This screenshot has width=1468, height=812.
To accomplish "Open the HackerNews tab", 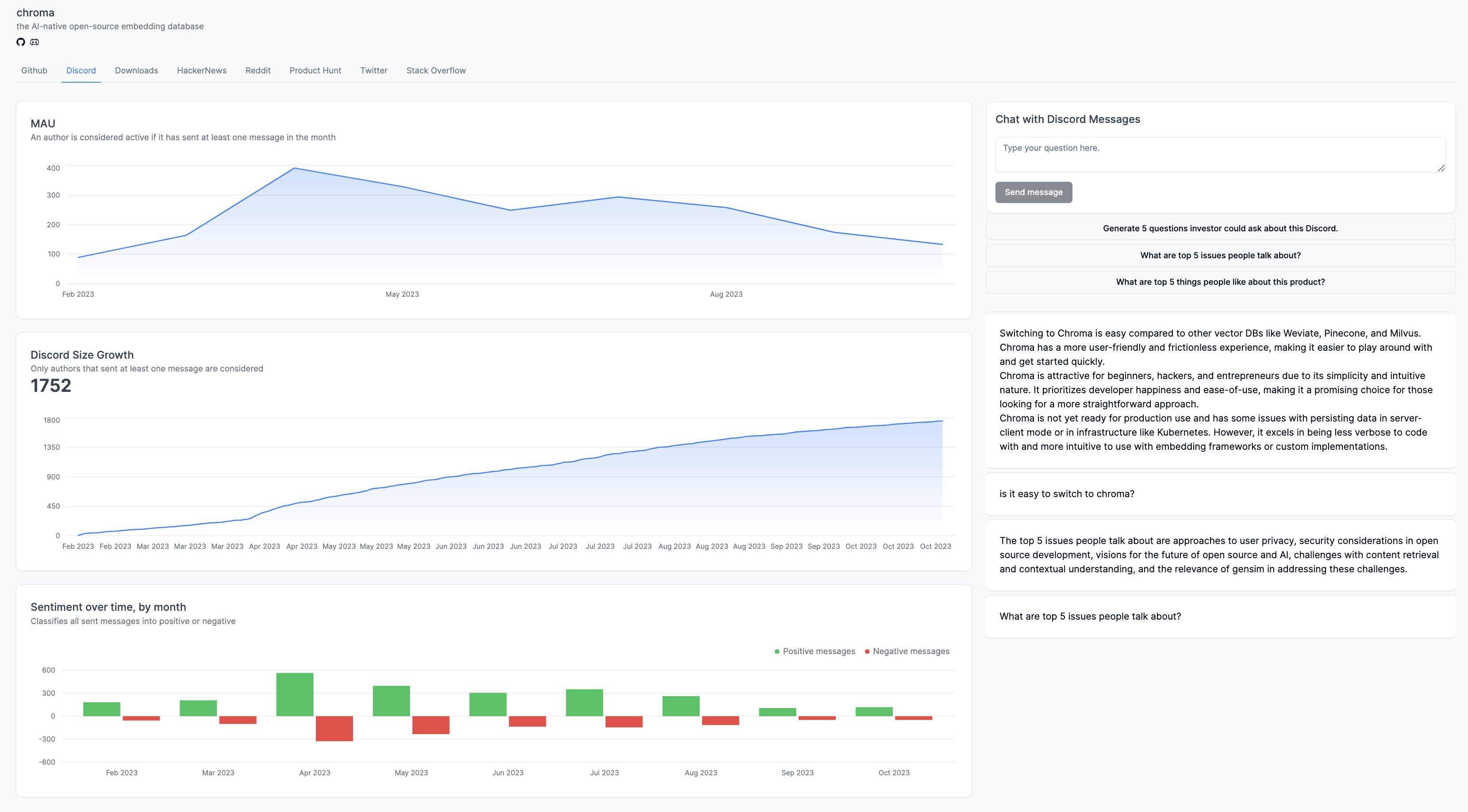I will [202, 71].
